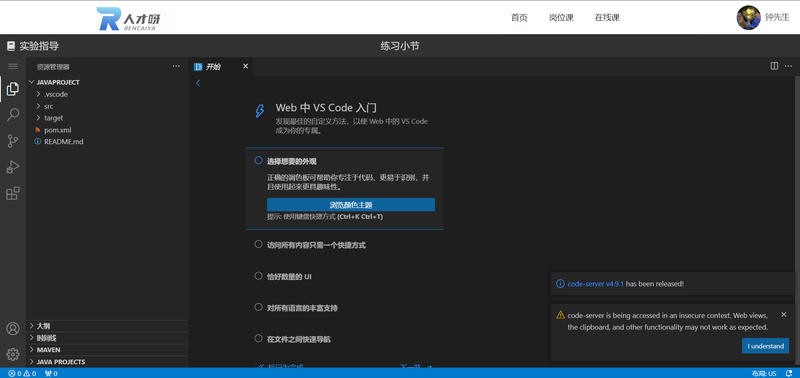The image size is (800, 378).
Task: Select the 恰好数量的 UI step circle
Action: [258, 276]
